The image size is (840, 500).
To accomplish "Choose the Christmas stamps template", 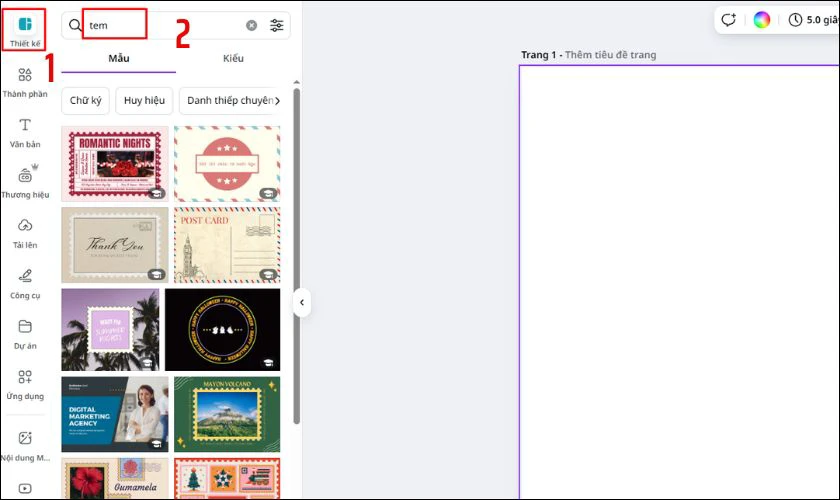I will click(227, 478).
